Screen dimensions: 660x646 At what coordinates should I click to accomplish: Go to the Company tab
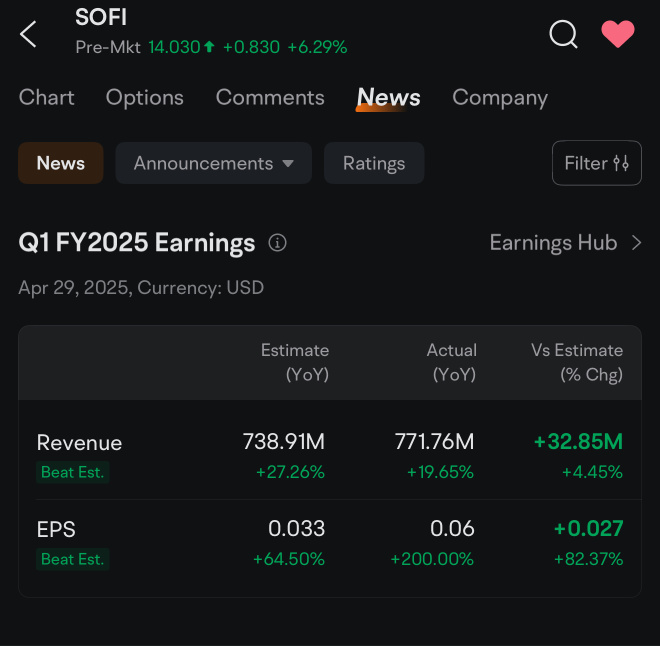pyautogui.click(x=500, y=97)
